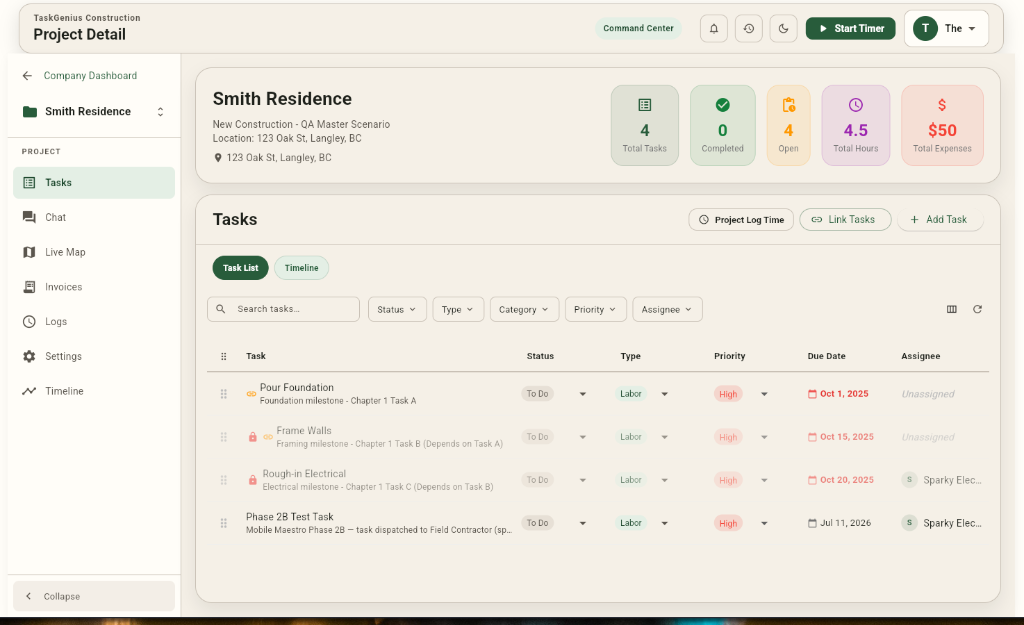Open Pour Foundation status dropdown arrow
Viewport: 1024px width, 625px height.
click(583, 394)
